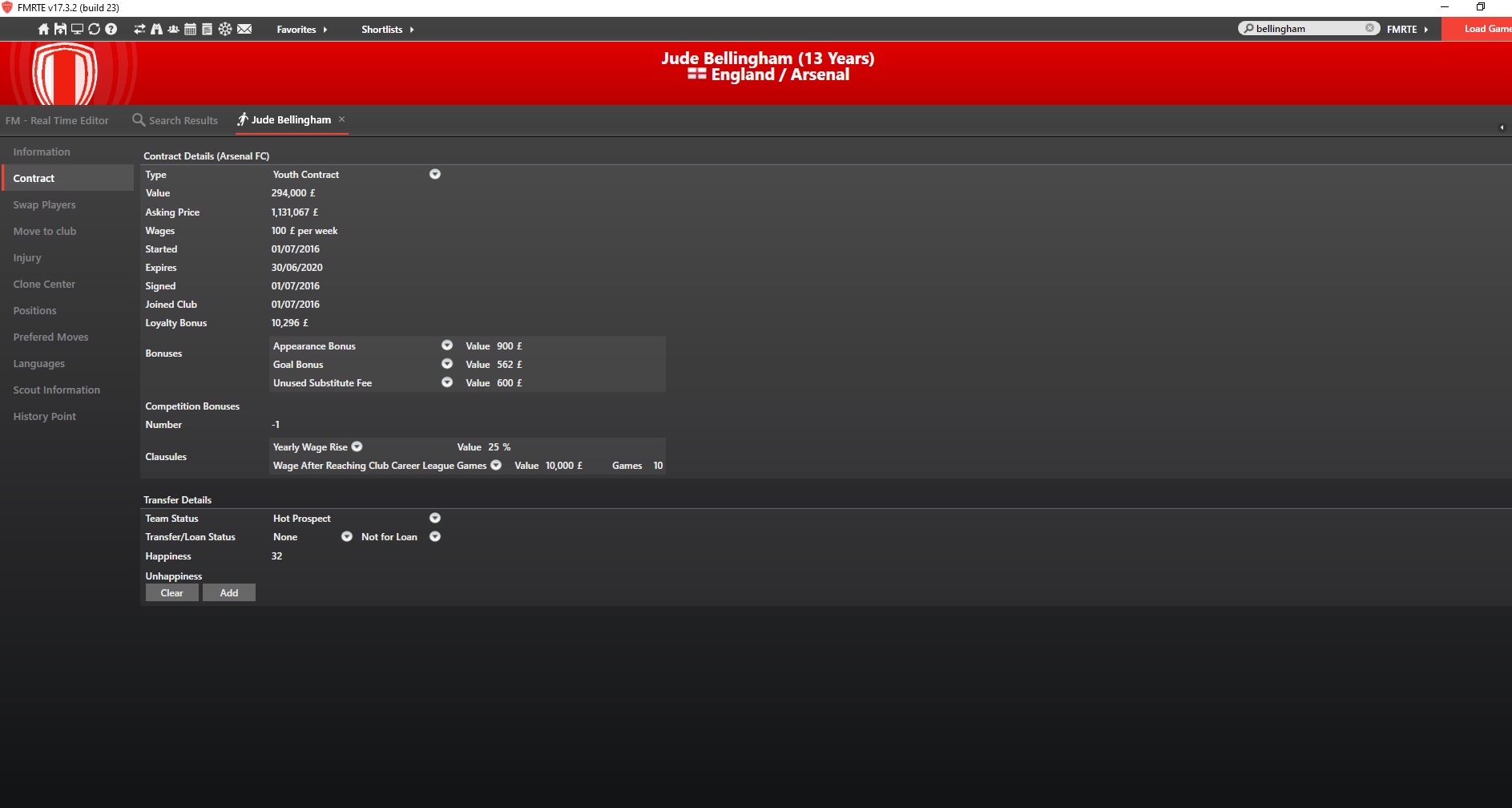1512x808 pixels.
Task: Open the Favorites menu
Action: point(301,30)
